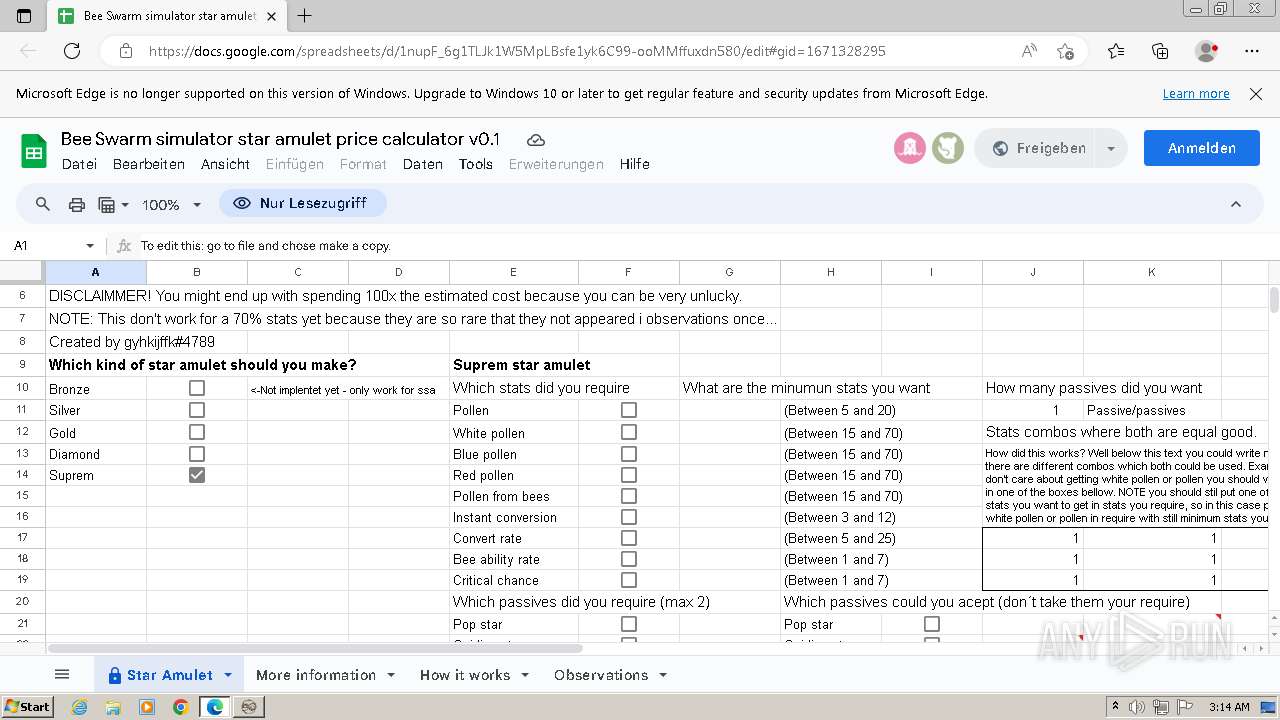Viewport: 1280px width, 720px height.
Task: Go back using the browser arrow
Action: pos(28,51)
